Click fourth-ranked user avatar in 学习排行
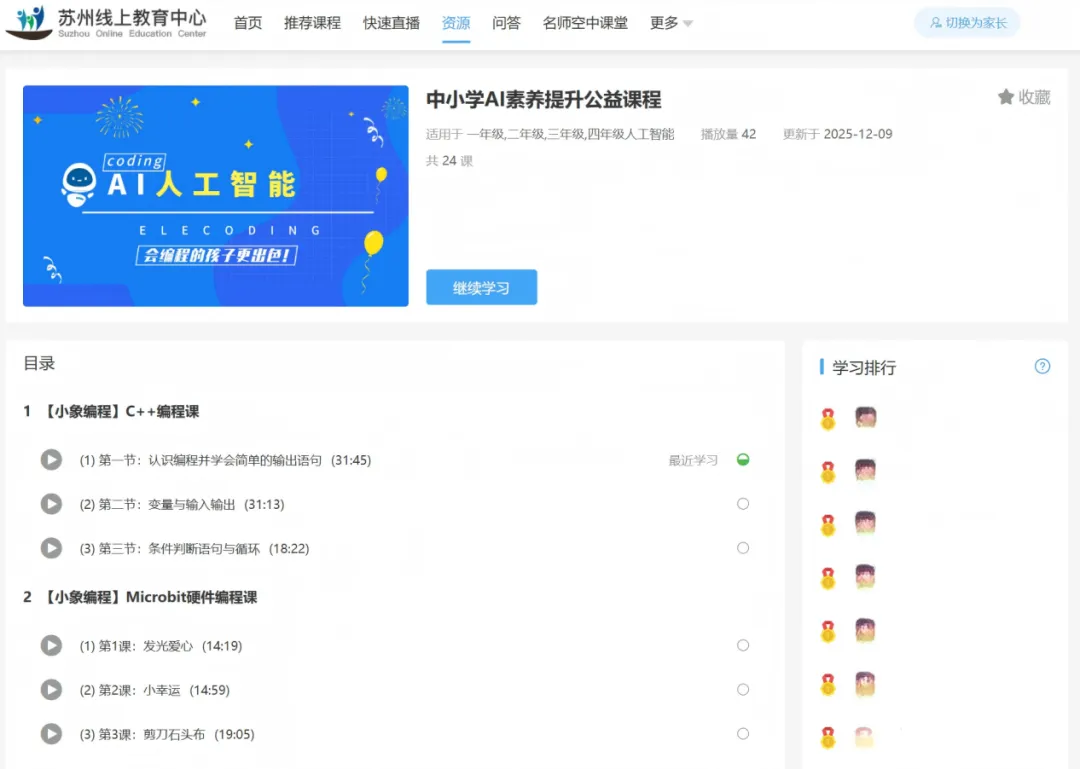The height and width of the screenshot is (769, 1080). [x=866, y=576]
